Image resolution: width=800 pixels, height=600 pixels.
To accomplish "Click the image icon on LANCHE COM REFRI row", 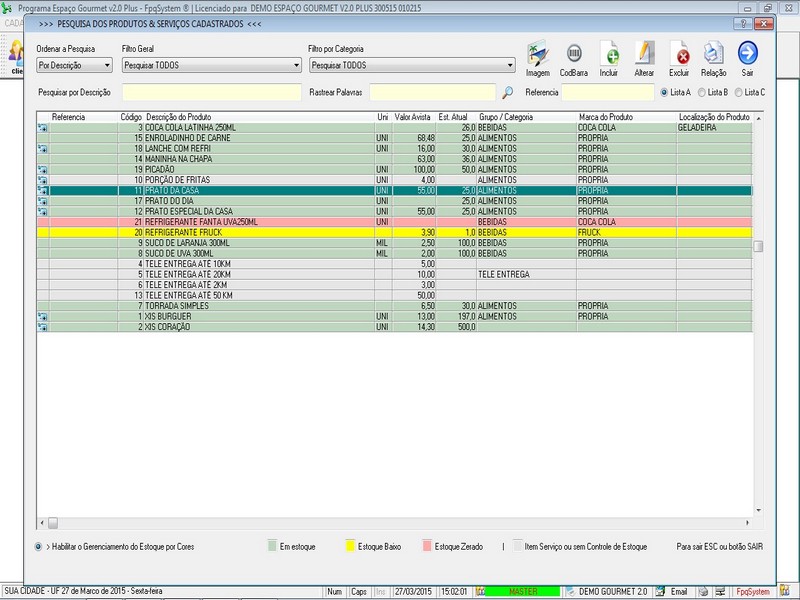I will pos(43,149).
